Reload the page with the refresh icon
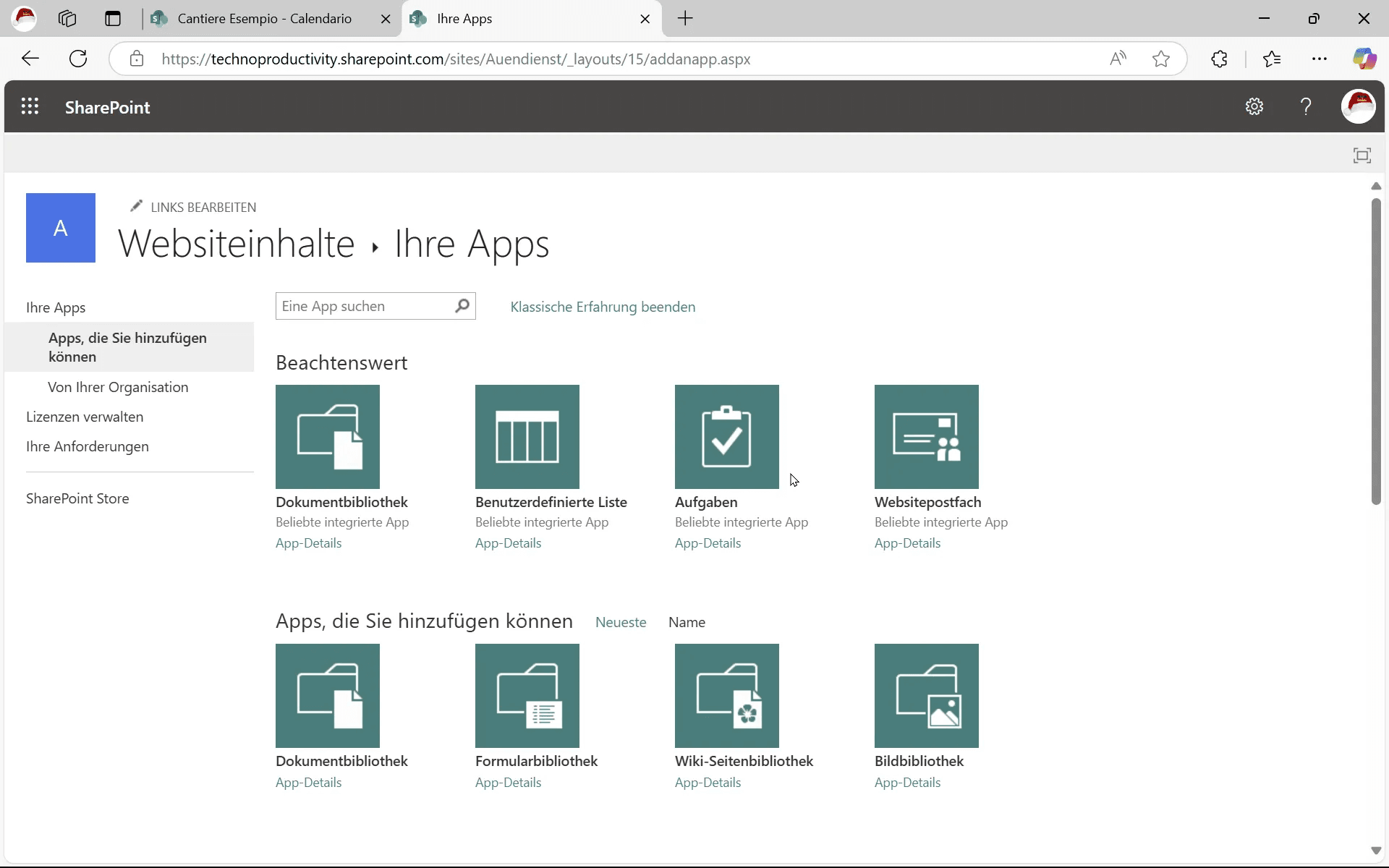1389x868 pixels. coord(78,59)
